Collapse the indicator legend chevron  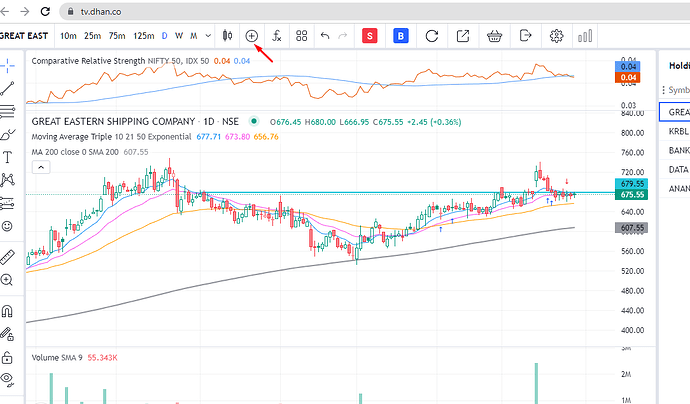point(41,167)
